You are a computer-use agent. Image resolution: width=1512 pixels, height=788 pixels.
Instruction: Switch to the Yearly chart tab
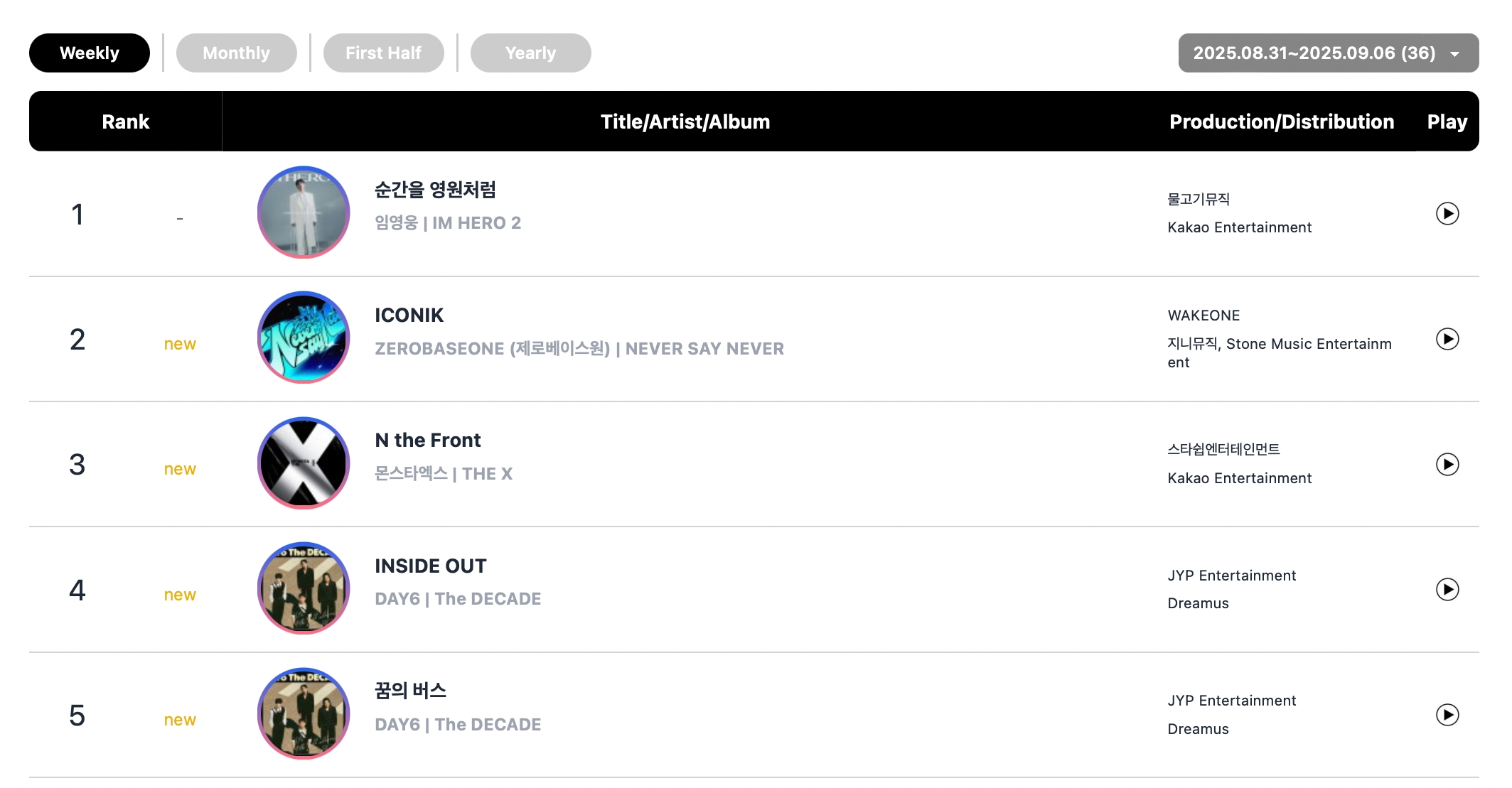click(x=530, y=53)
